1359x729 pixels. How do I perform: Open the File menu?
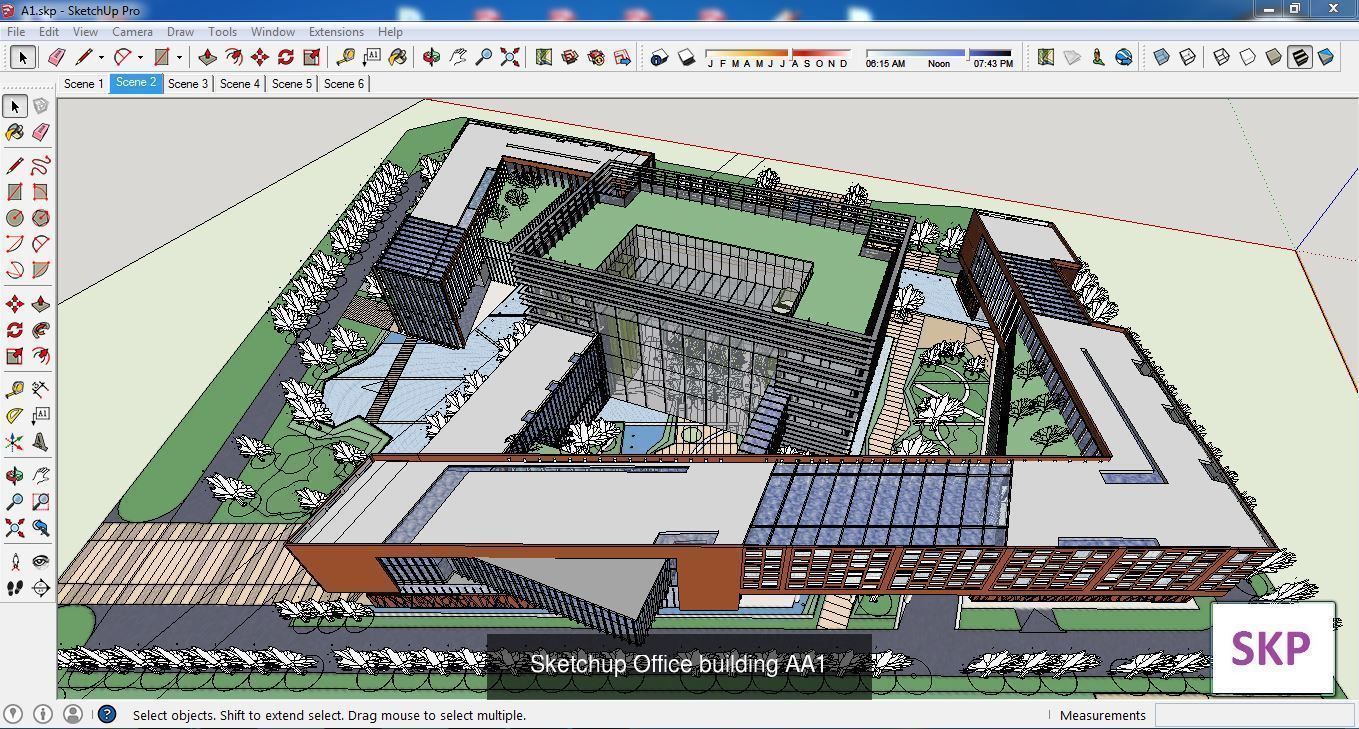coord(16,32)
